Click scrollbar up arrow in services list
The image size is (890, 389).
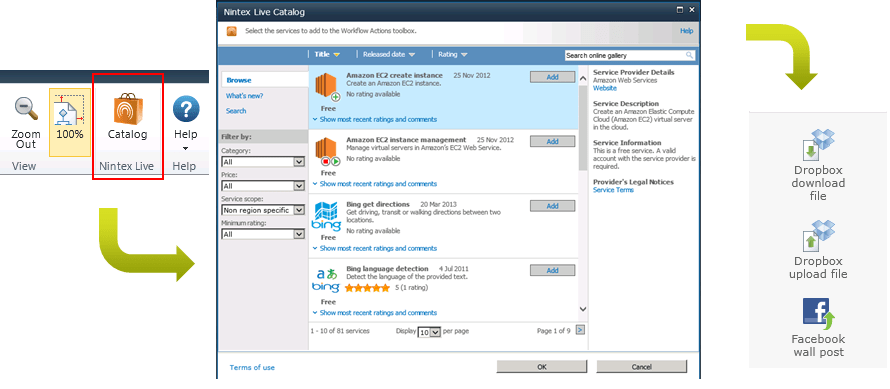click(x=583, y=79)
